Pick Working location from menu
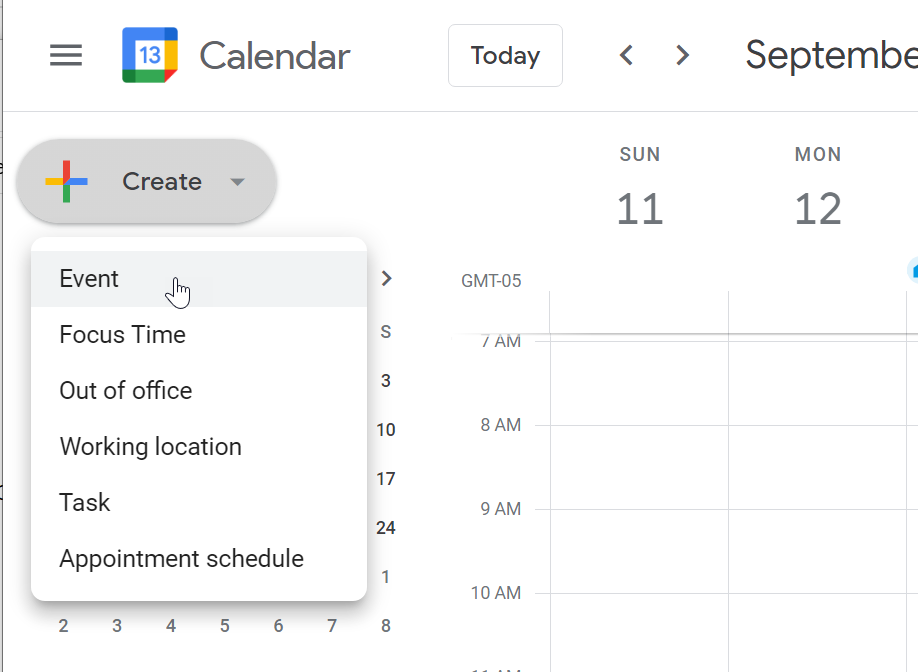Viewport: 918px width, 672px height. point(150,447)
